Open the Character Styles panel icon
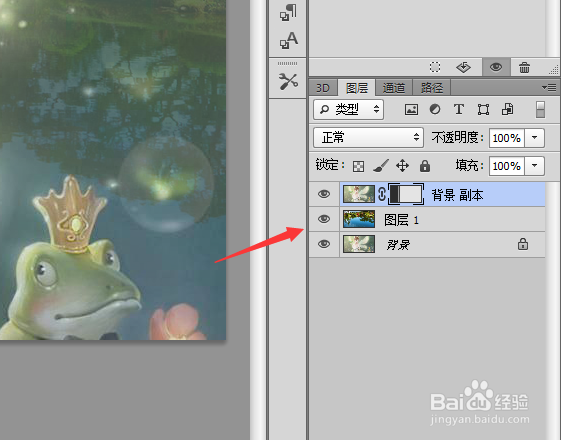 [x=288, y=40]
